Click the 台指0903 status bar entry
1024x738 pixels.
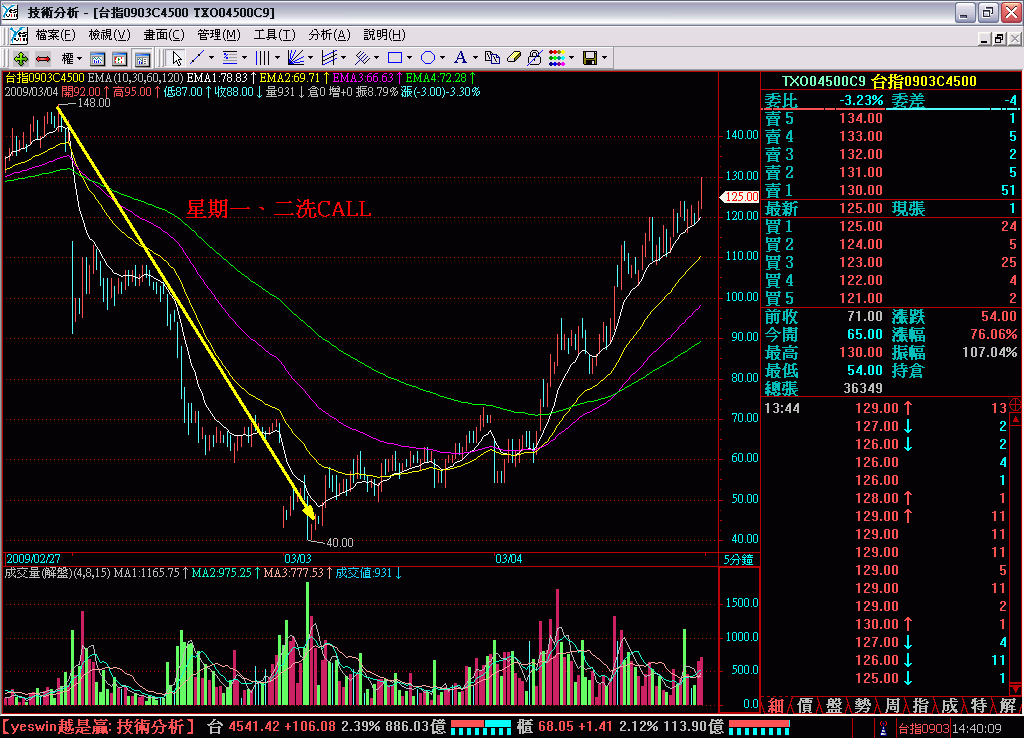coord(923,728)
